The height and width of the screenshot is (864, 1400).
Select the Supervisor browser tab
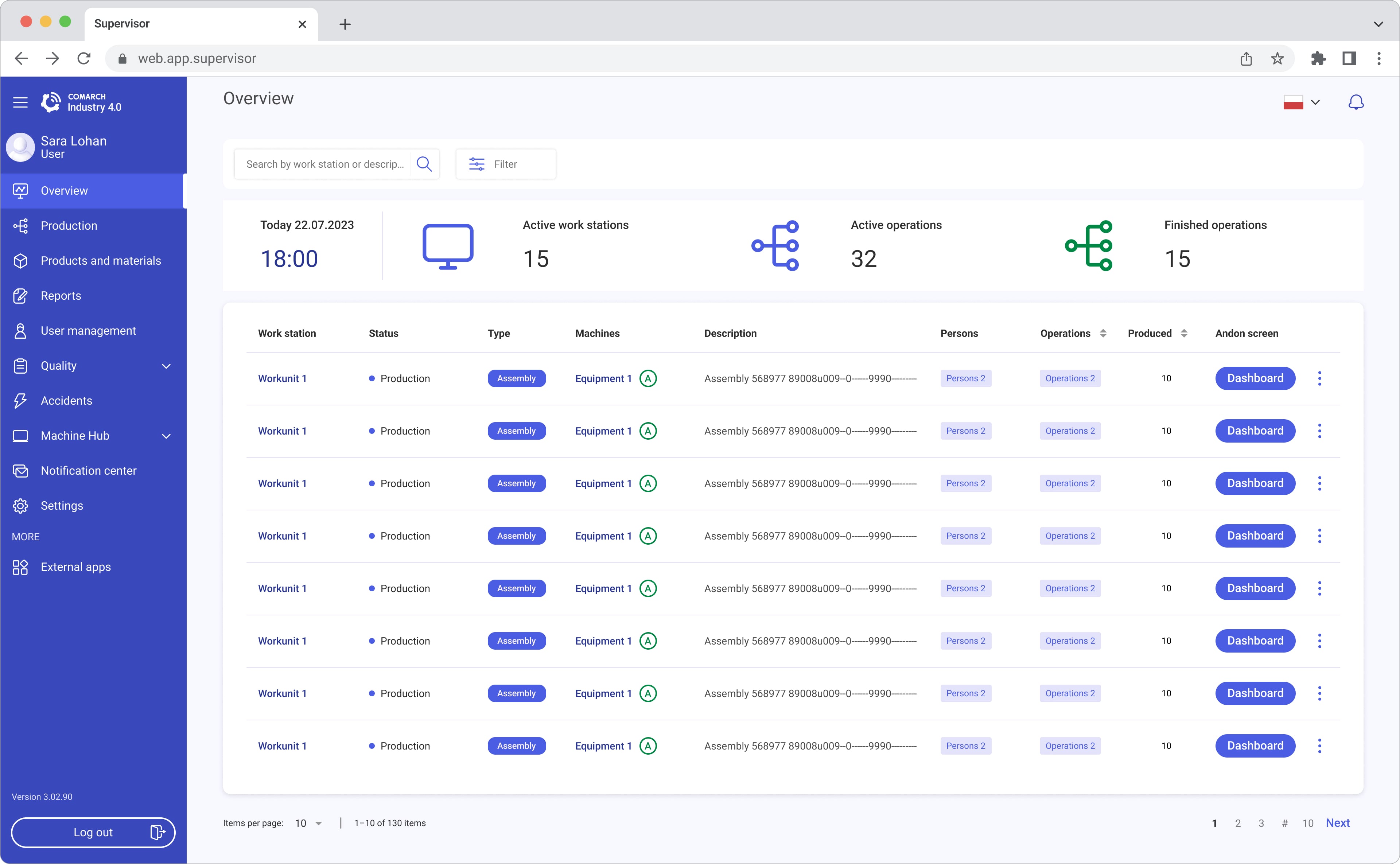point(122,24)
